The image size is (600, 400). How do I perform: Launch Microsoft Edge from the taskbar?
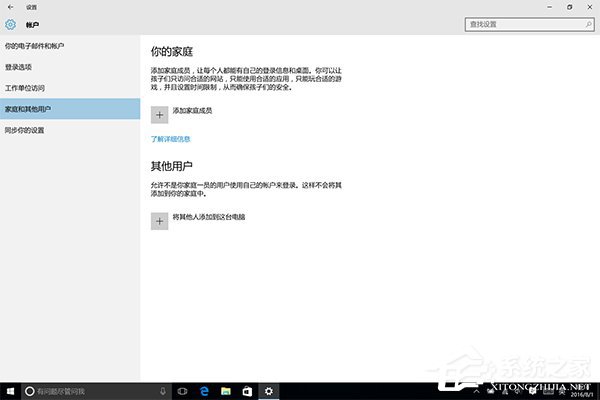point(203,389)
